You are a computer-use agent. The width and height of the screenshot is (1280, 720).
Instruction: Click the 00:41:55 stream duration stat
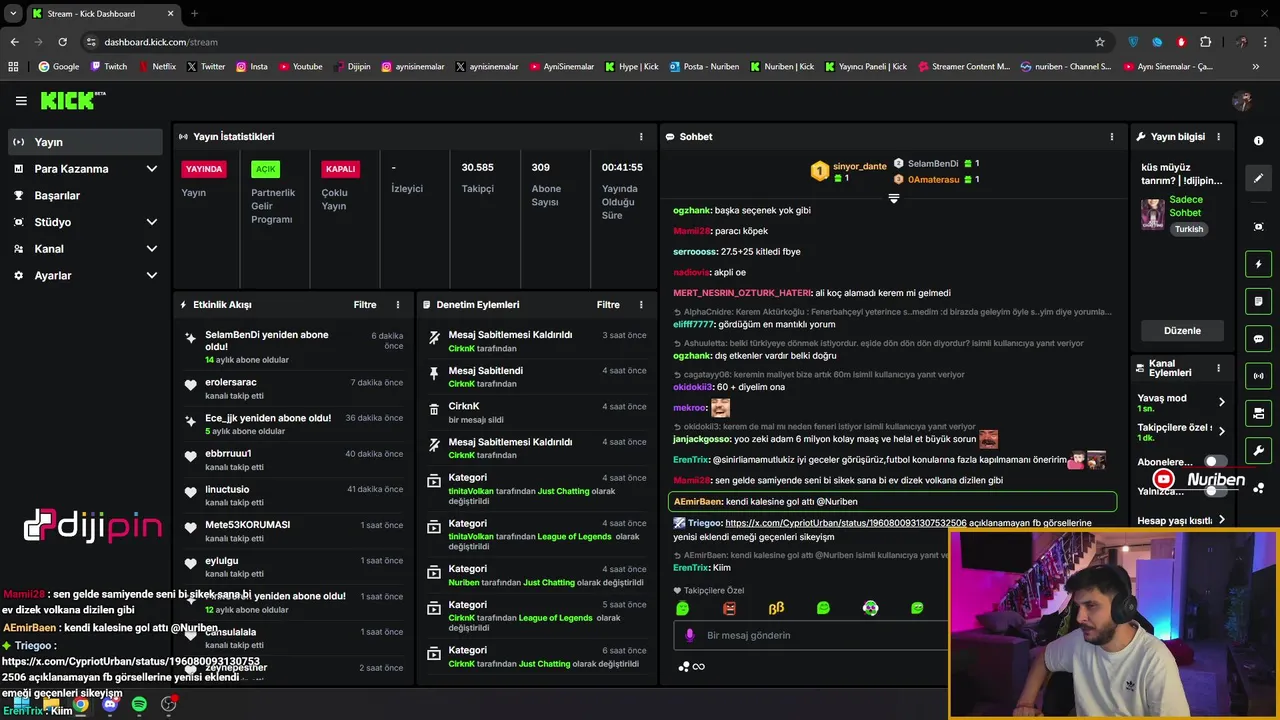tap(622, 190)
